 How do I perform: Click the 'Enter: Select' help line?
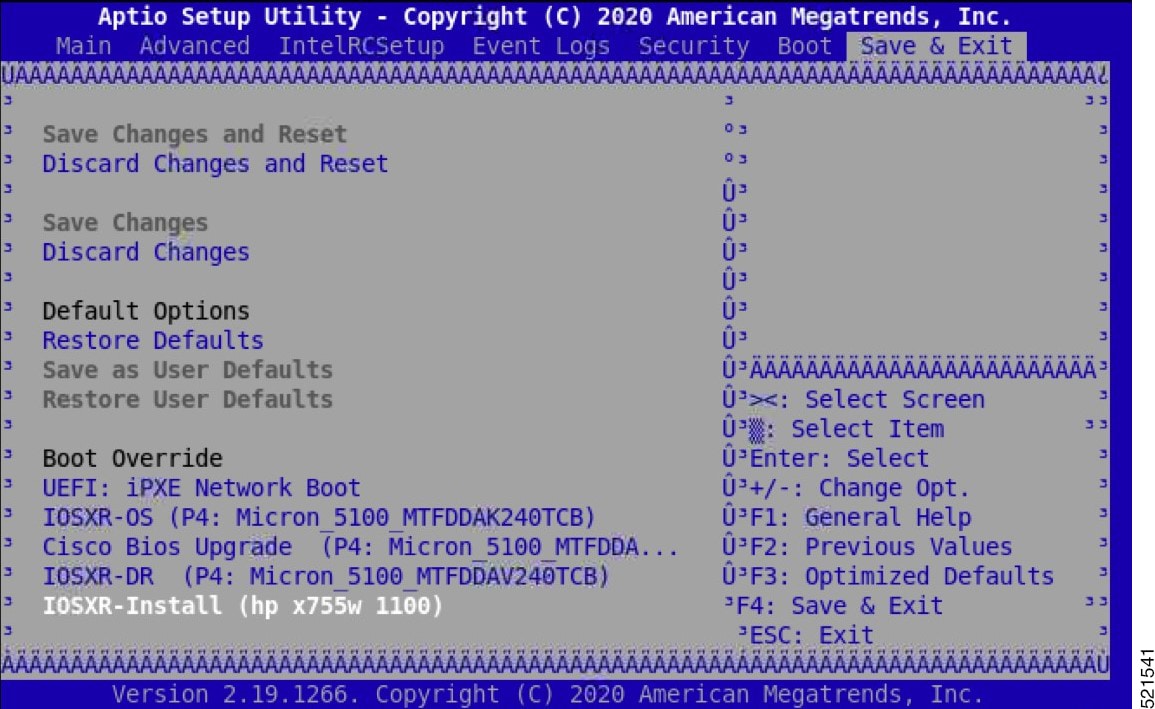(839, 458)
